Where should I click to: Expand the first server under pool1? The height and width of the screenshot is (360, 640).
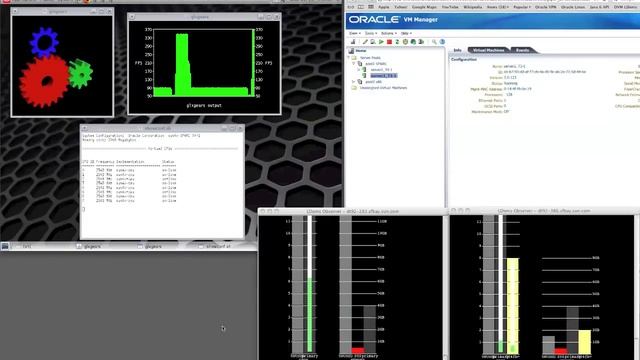click(x=358, y=69)
